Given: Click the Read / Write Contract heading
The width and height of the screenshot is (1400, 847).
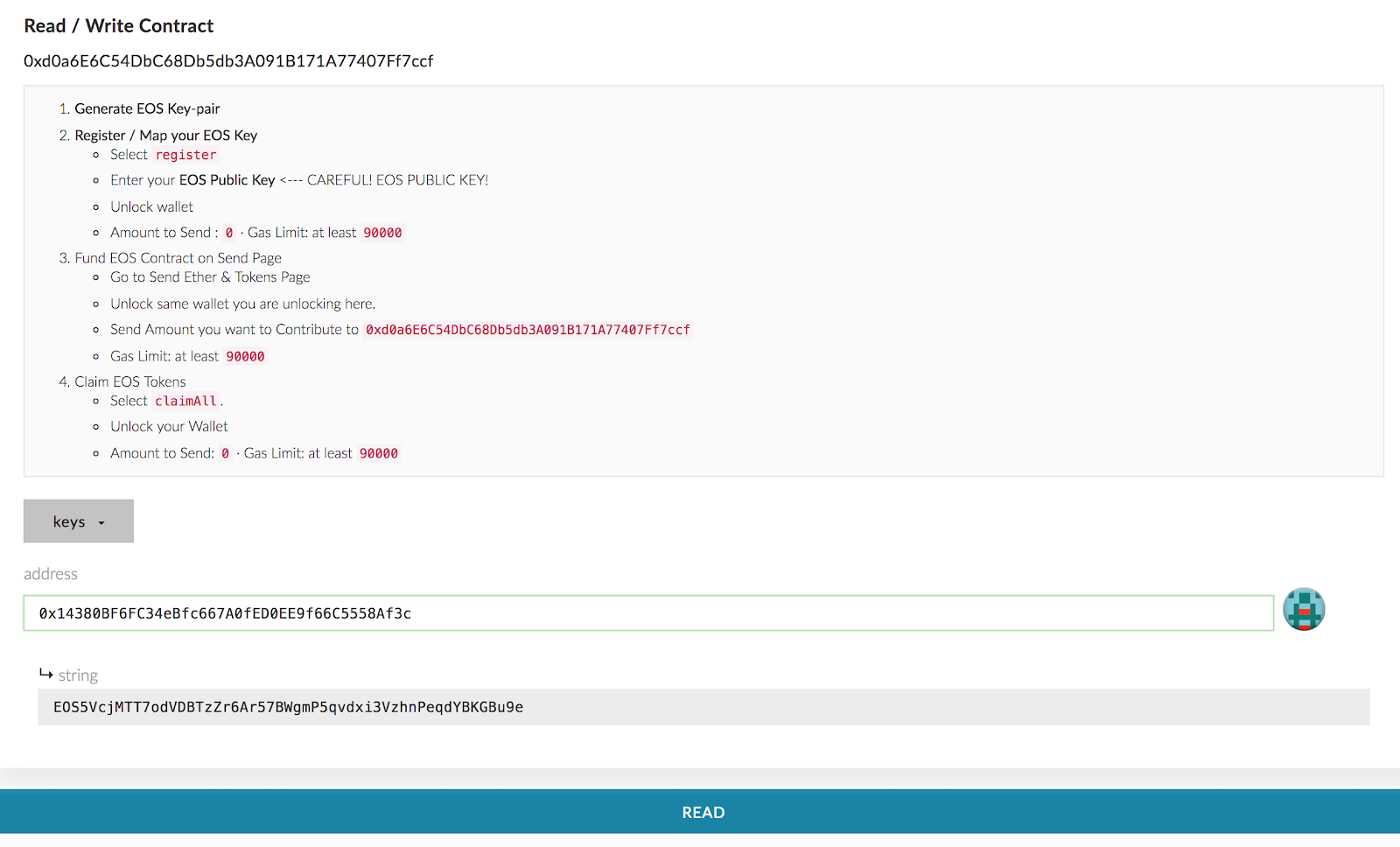Looking at the screenshot, I should coord(119,26).
